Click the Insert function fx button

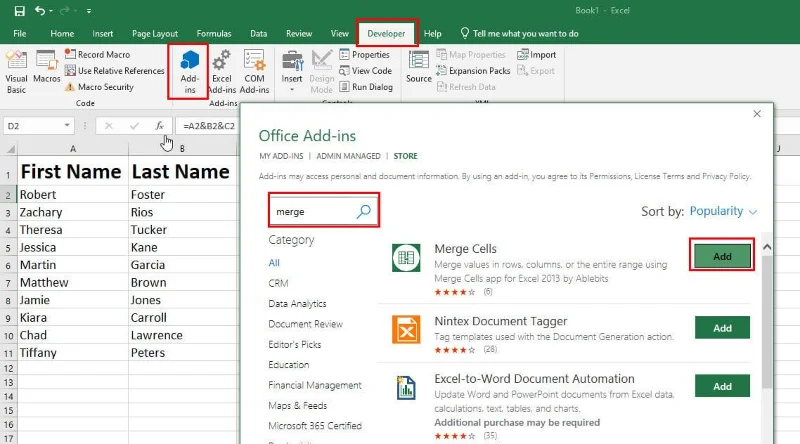(159, 126)
